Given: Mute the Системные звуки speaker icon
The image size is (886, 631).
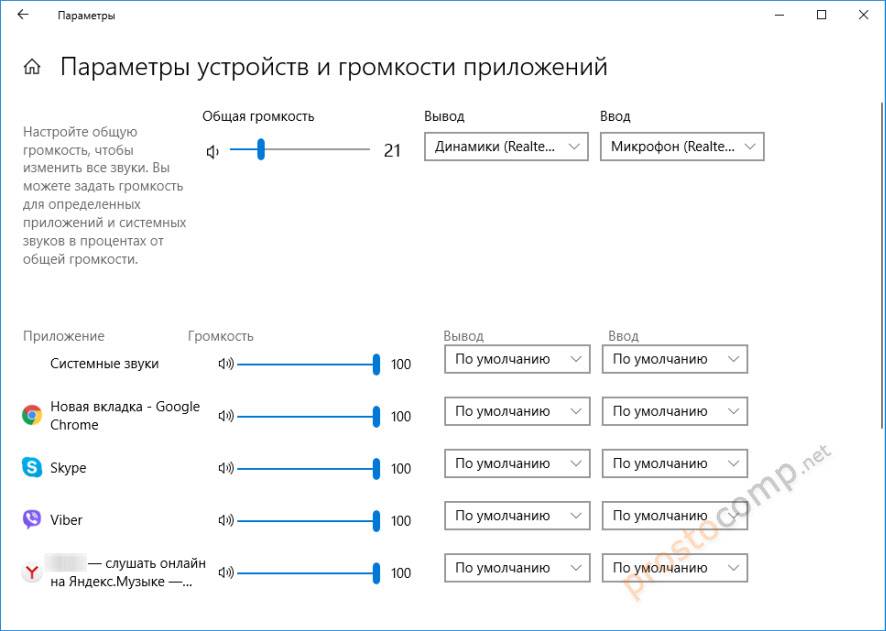Looking at the screenshot, I should [225, 364].
